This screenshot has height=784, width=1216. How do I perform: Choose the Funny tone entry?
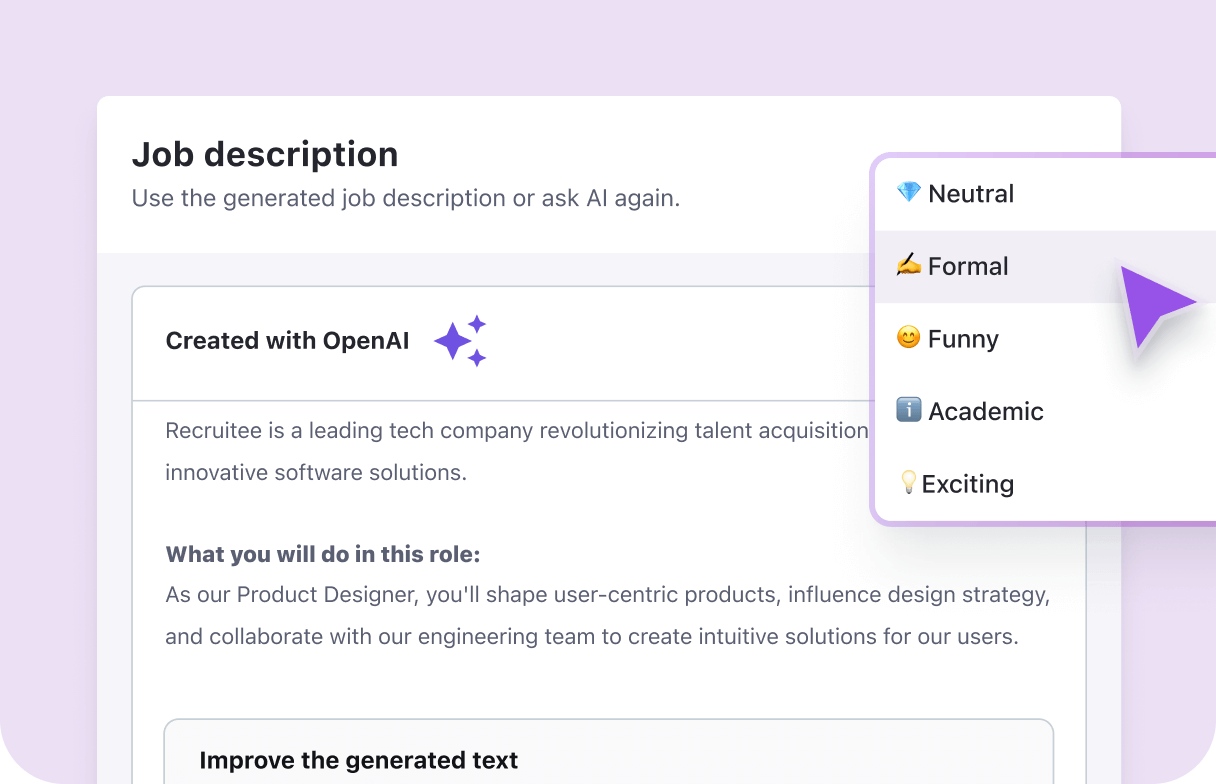[963, 338]
